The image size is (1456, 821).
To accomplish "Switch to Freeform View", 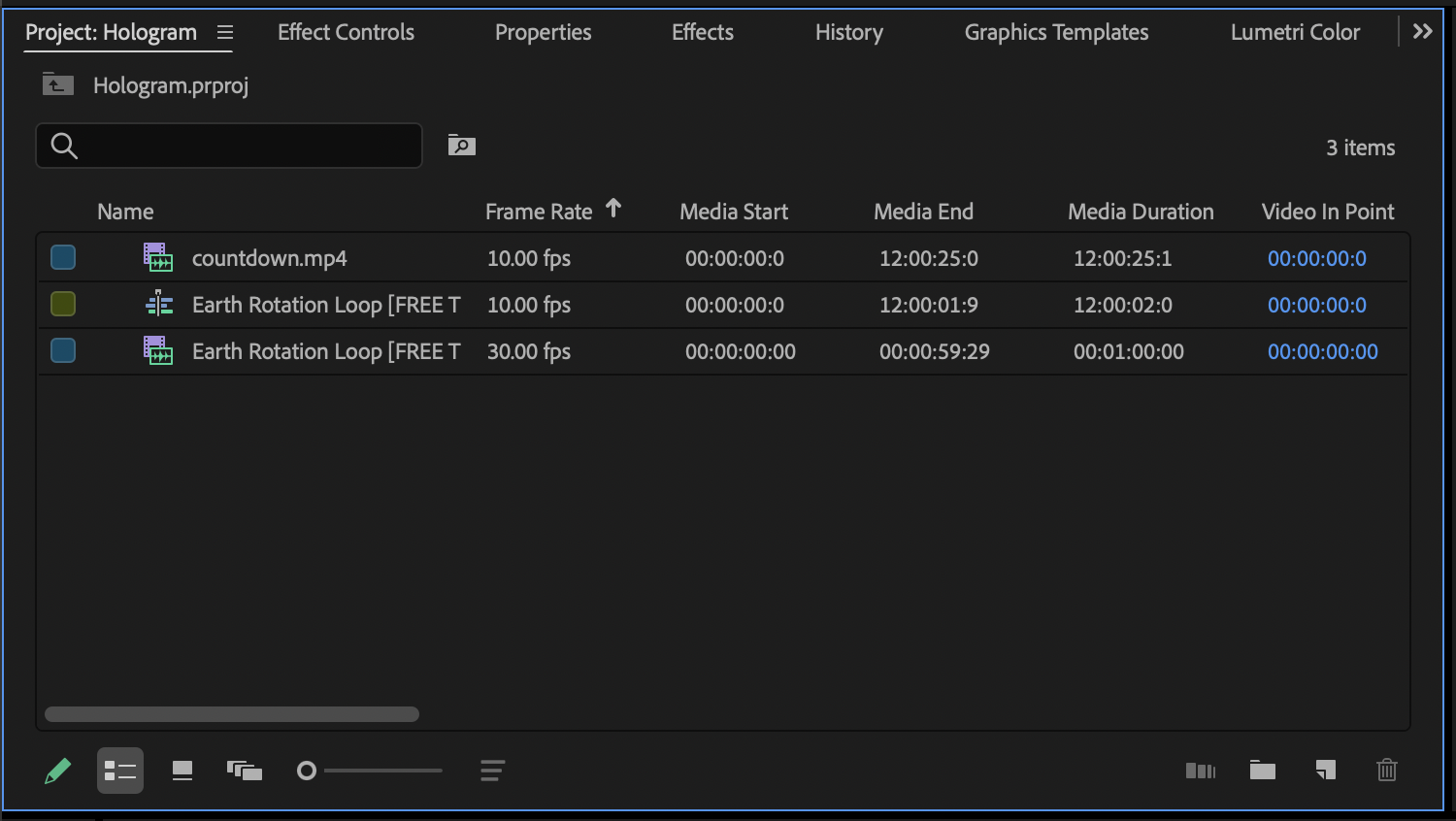I will (245, 771).
